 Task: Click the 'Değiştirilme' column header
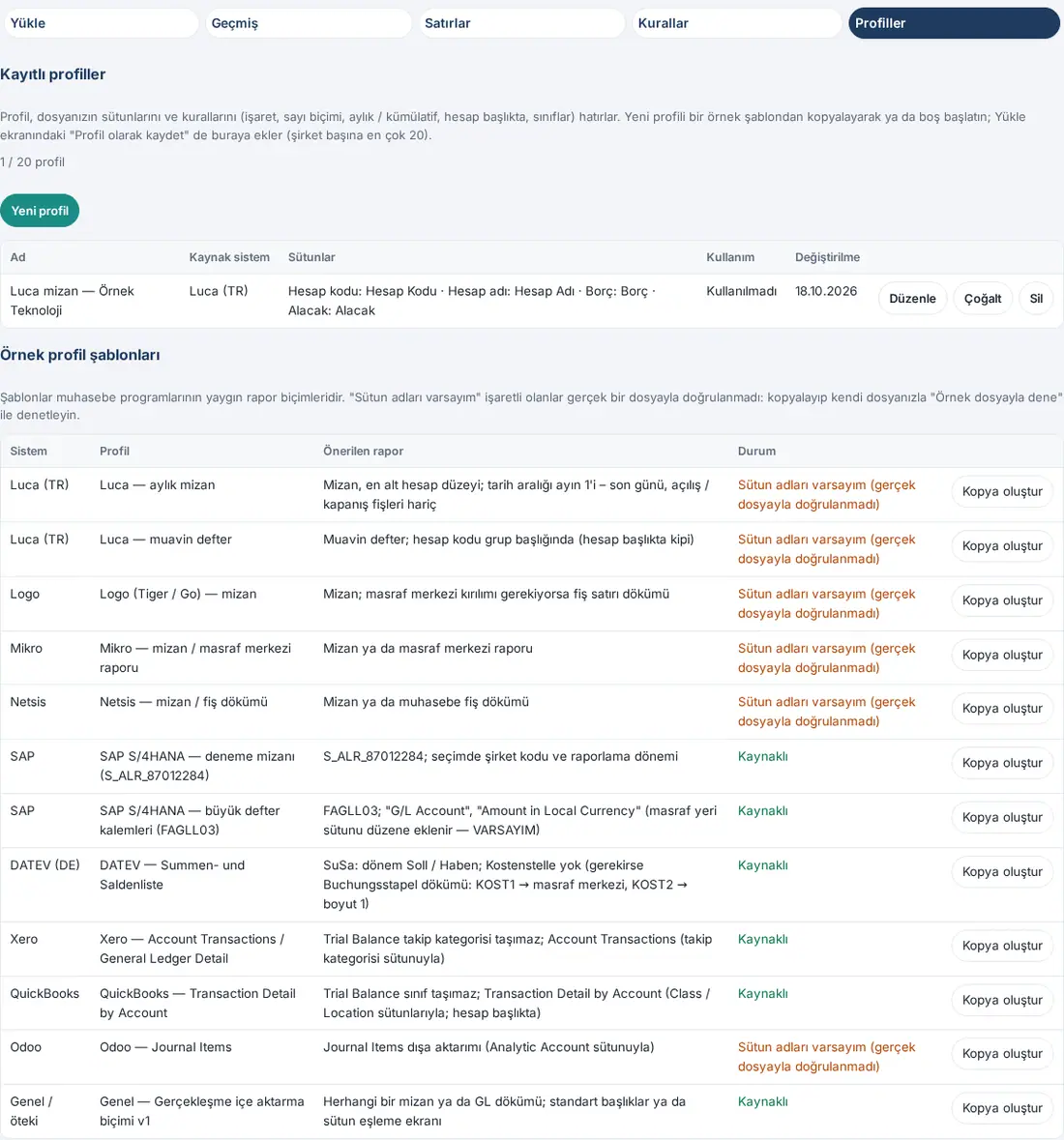[827, 257]
